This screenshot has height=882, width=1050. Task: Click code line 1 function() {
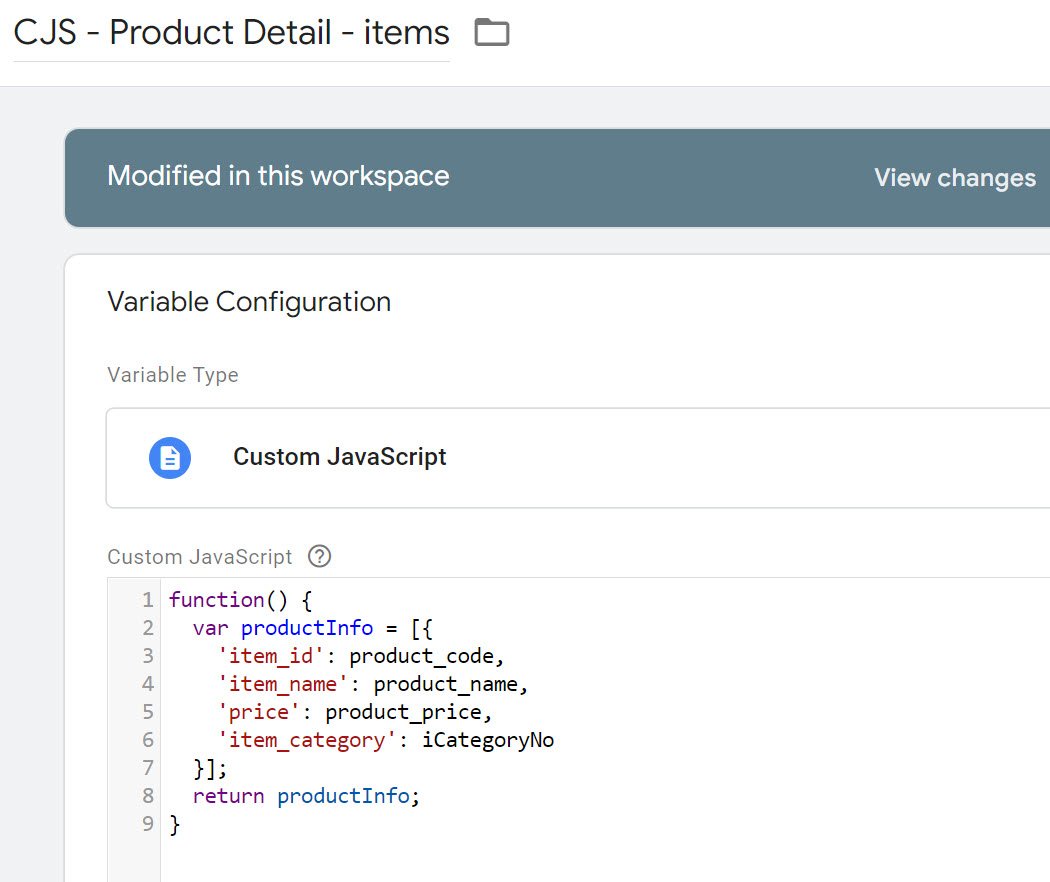click(240, 600)
